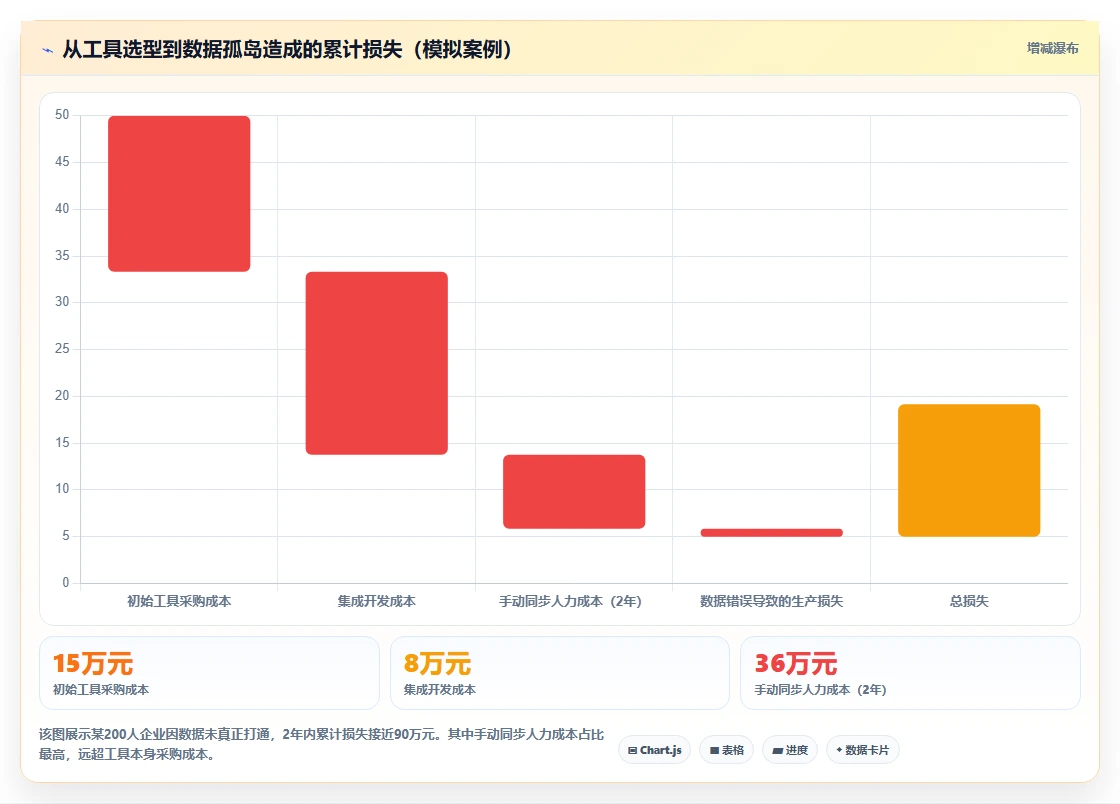Viewport: 1120px width, 804px height.
Task: Select the 进度 tag chip
Action: (x=790, y=750)
